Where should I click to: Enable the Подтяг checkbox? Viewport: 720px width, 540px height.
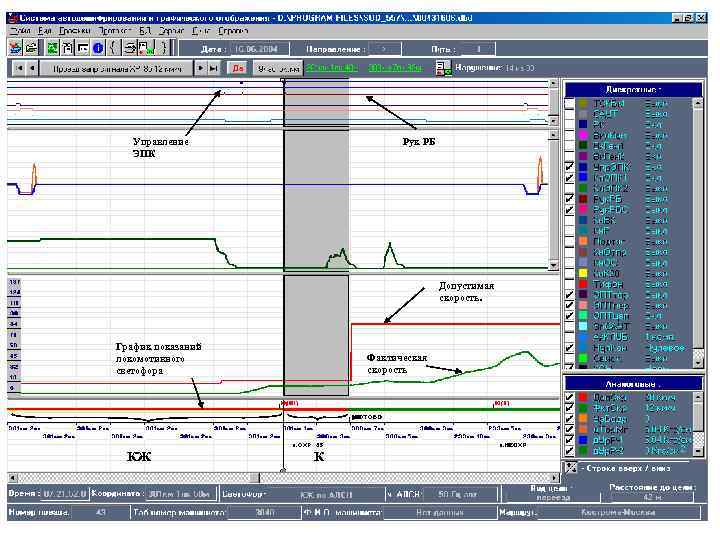(x=569, y=241)
